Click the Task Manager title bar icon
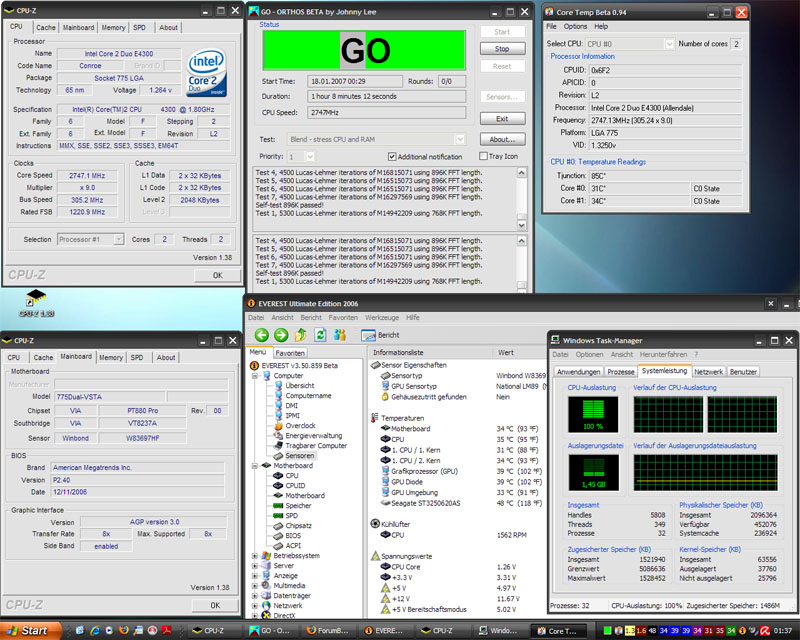The height and width of the screenshot is (640, 800). pos(556,340)
